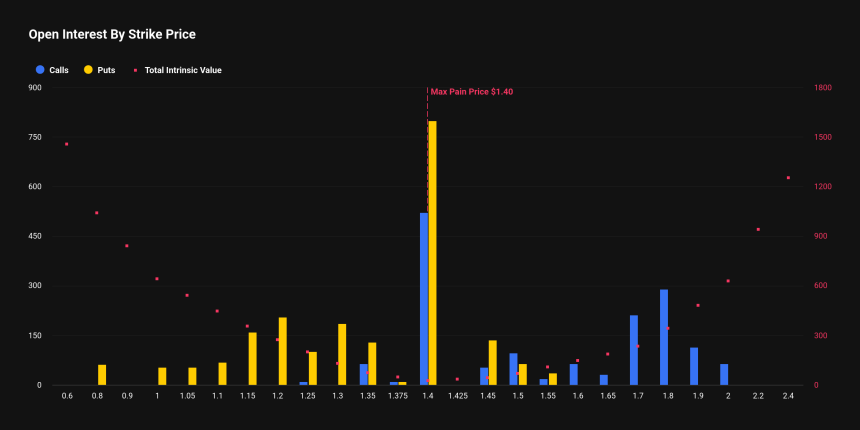Select the blue Calls bar at 1.7
The image size is (860, 430).
click(634, 350)
